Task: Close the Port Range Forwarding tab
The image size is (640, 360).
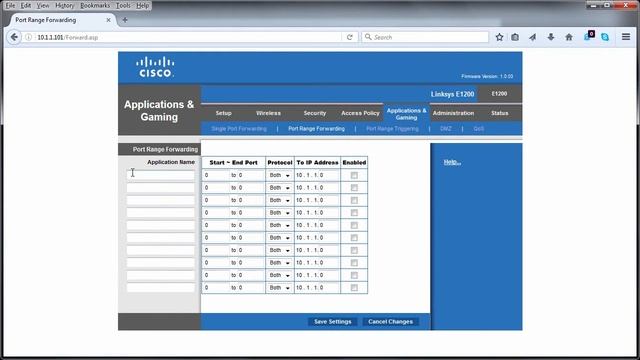Action: (108, 20)
